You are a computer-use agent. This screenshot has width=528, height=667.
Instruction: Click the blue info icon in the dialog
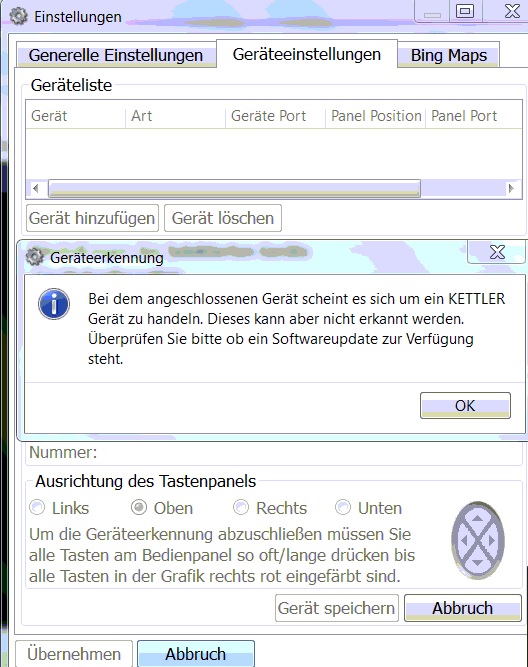54,304
